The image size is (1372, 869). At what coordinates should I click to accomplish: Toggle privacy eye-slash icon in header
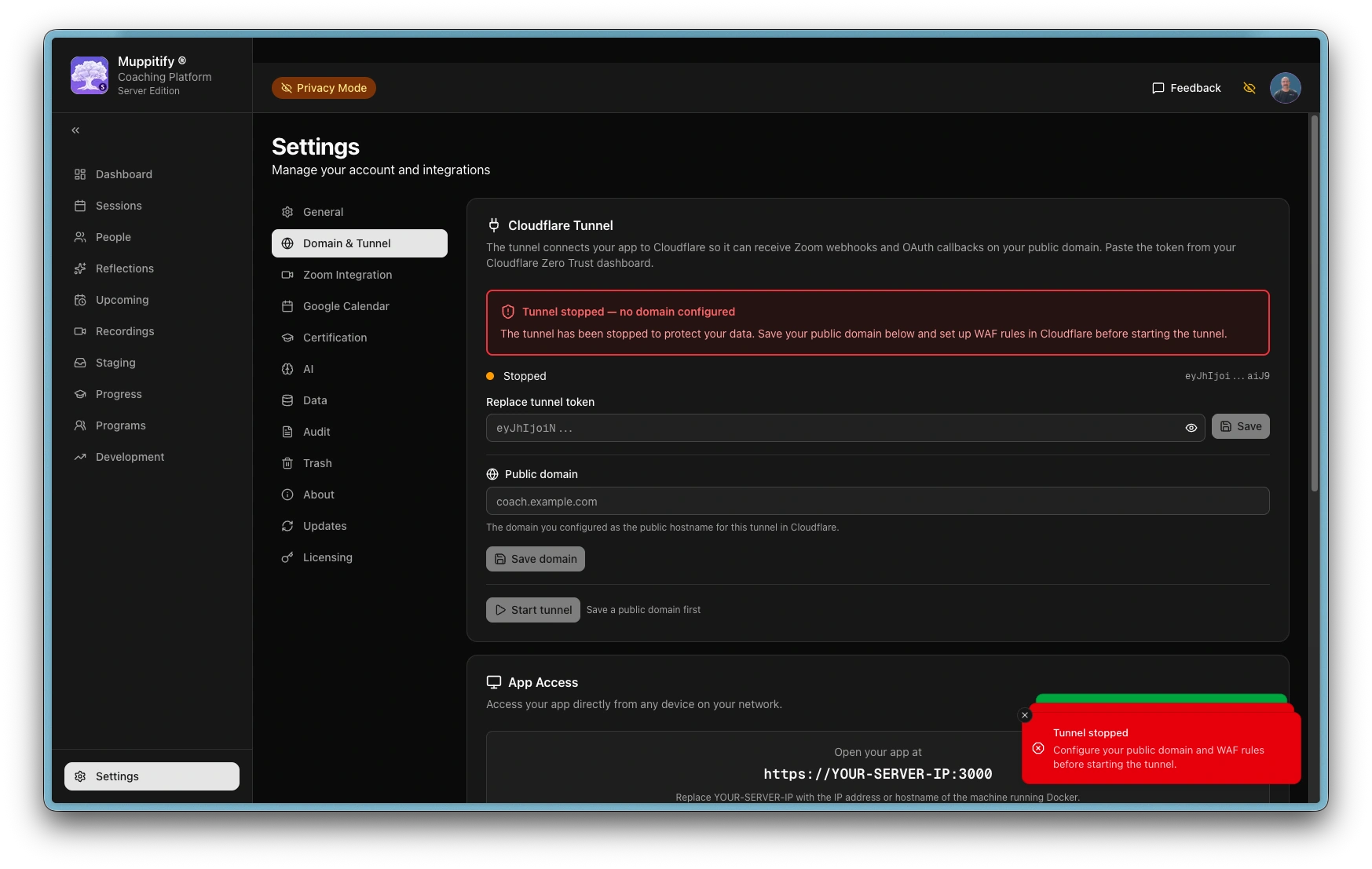1249,88
